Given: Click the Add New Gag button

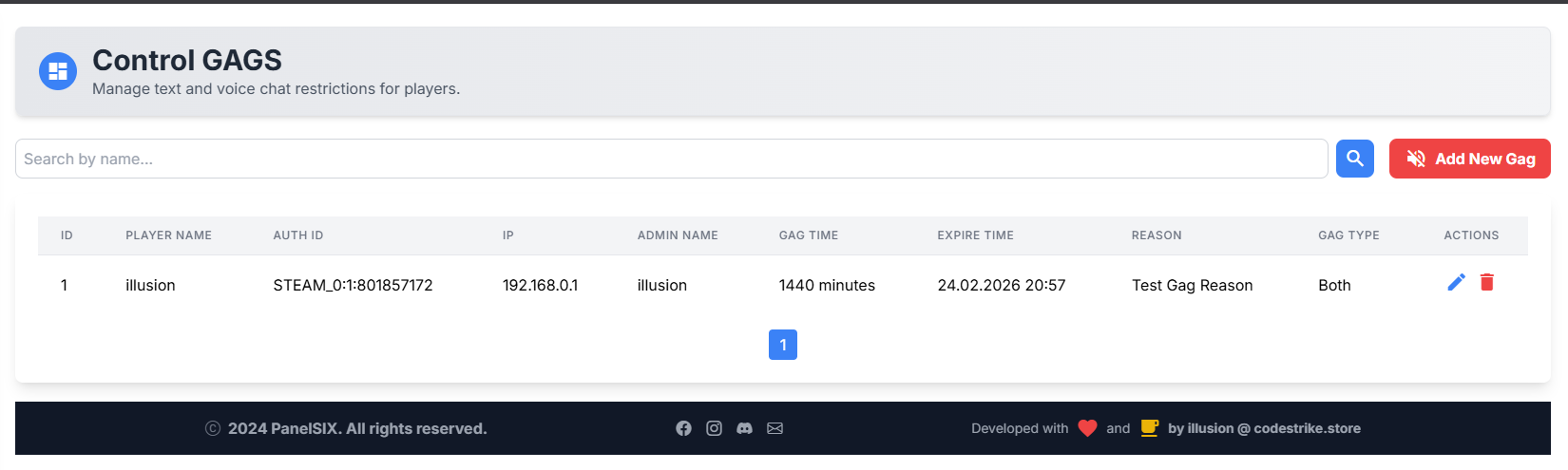Looking at the screenshot, I should 1469,159.
